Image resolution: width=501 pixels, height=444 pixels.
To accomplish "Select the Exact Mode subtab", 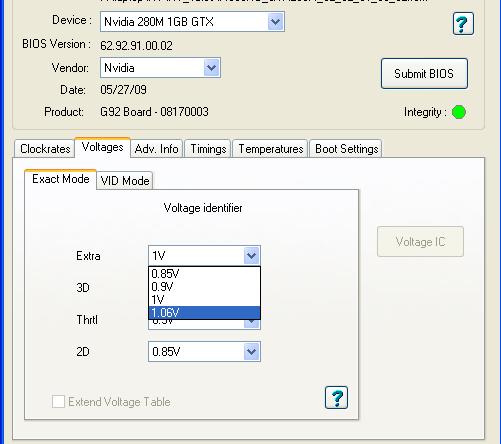I will tap(61, 179).
